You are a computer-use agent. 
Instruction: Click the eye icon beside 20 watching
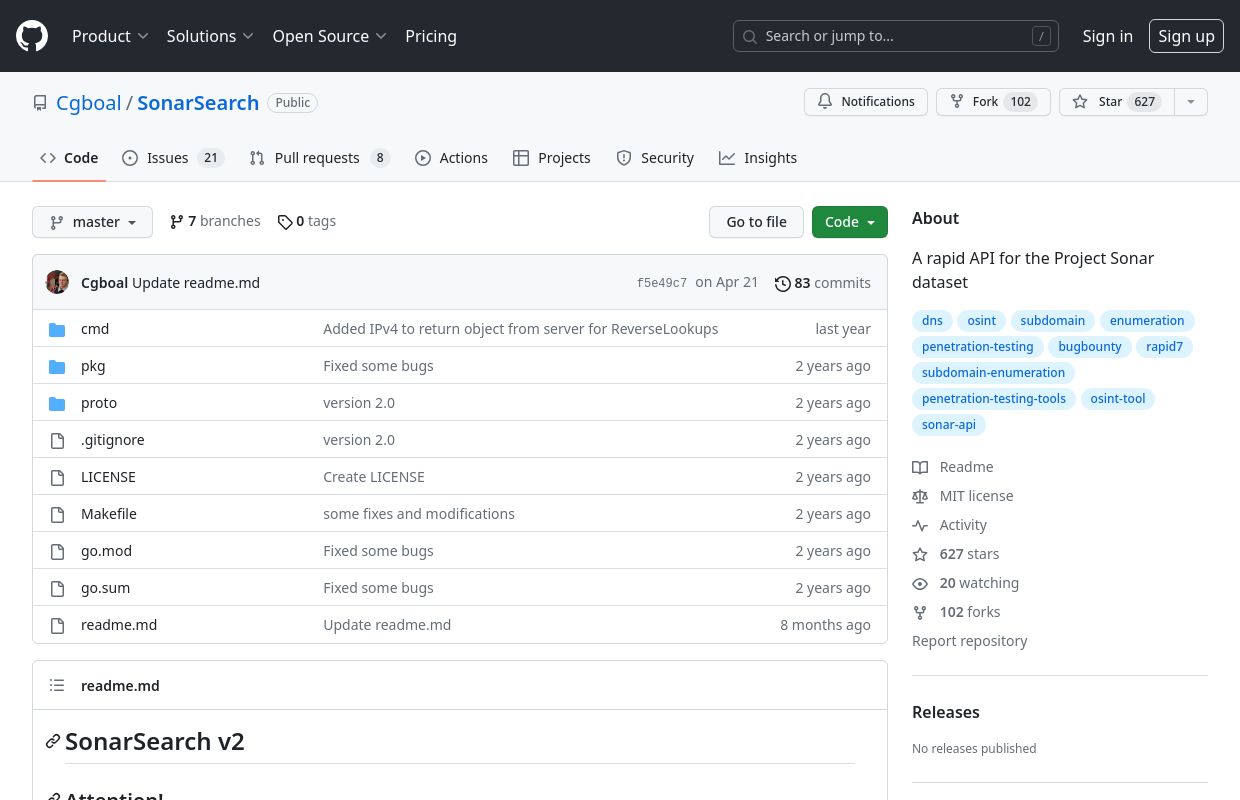(x=920, y=583)
